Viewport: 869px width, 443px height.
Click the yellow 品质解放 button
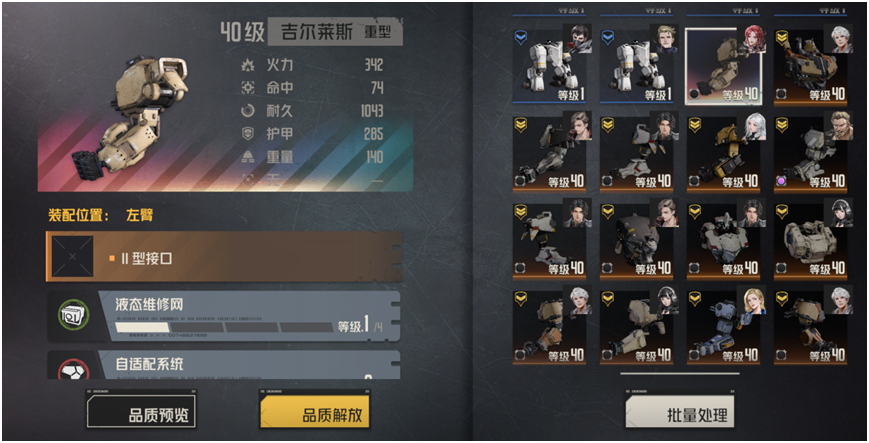pyautogui.click(x=315, y=409)
